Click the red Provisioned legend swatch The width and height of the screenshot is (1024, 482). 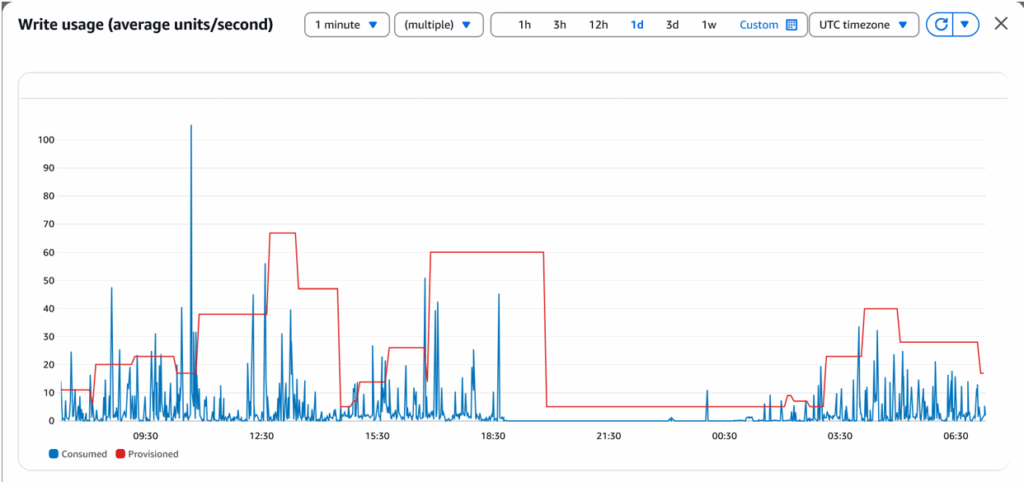(120, 454)
